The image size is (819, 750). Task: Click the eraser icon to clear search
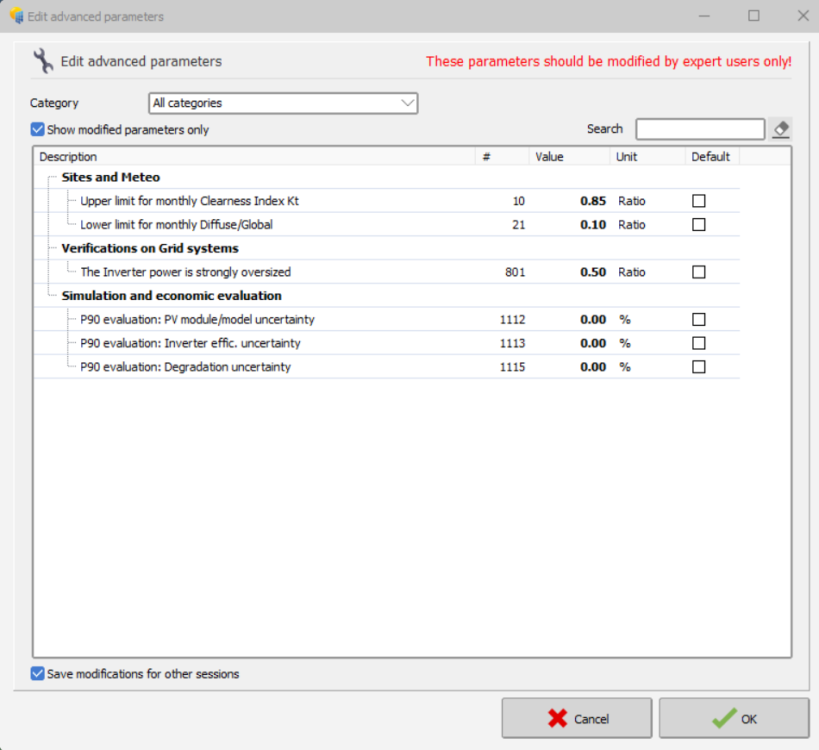(x=781, y=129)
